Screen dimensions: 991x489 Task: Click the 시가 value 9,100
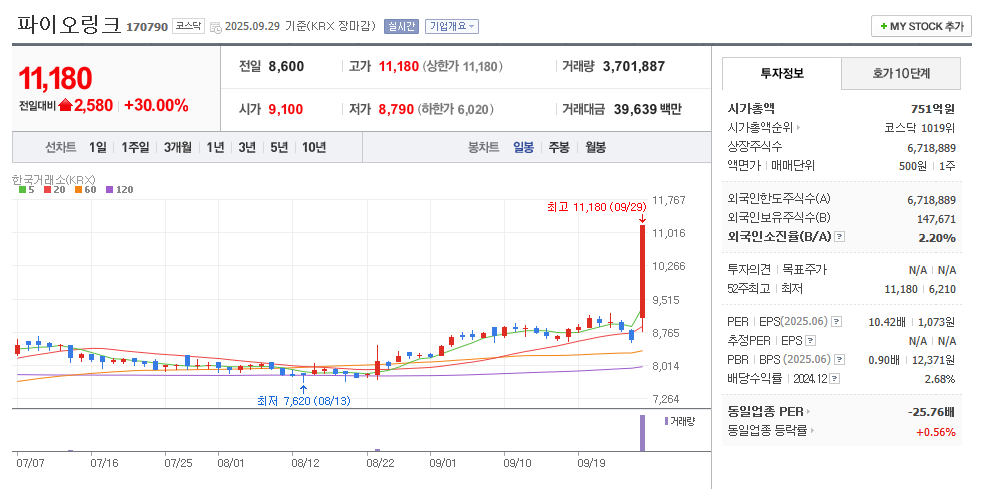(x=286, y=109)
